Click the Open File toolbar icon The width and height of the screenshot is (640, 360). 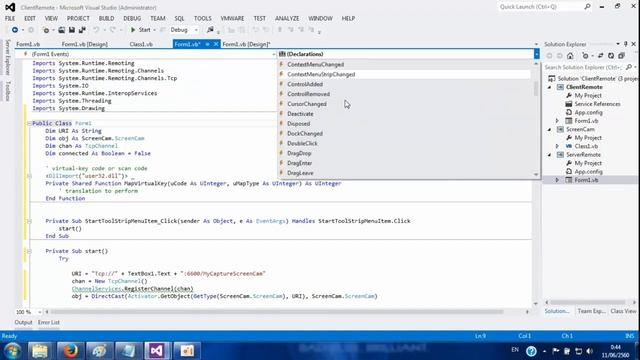coord(61,30)
